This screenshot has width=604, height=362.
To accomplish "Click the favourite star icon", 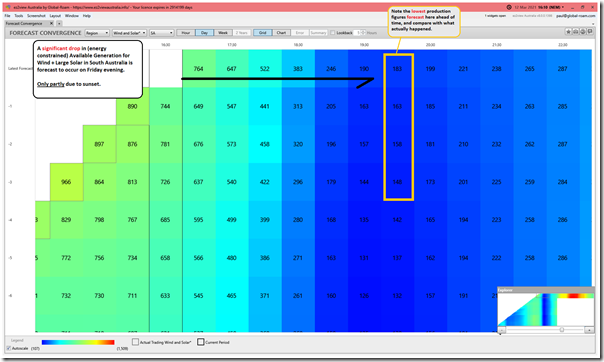I will 569,32.
